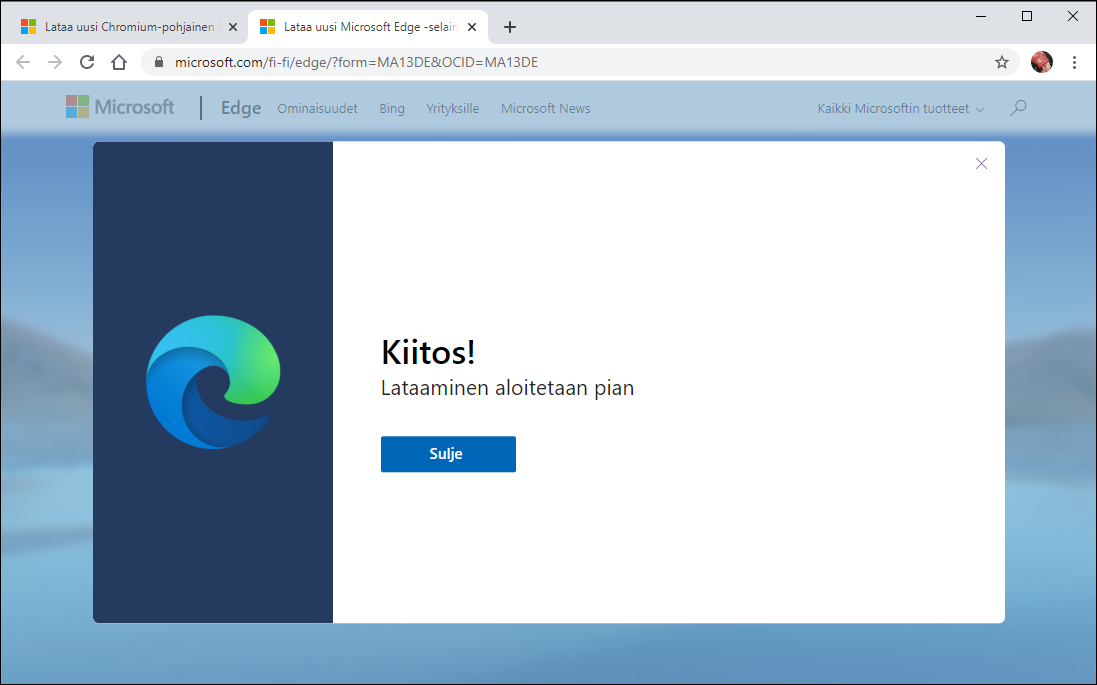Screen dimensions: 1097x685
Task: Click the Yrityksille link in the header
Action: [452, 108]
